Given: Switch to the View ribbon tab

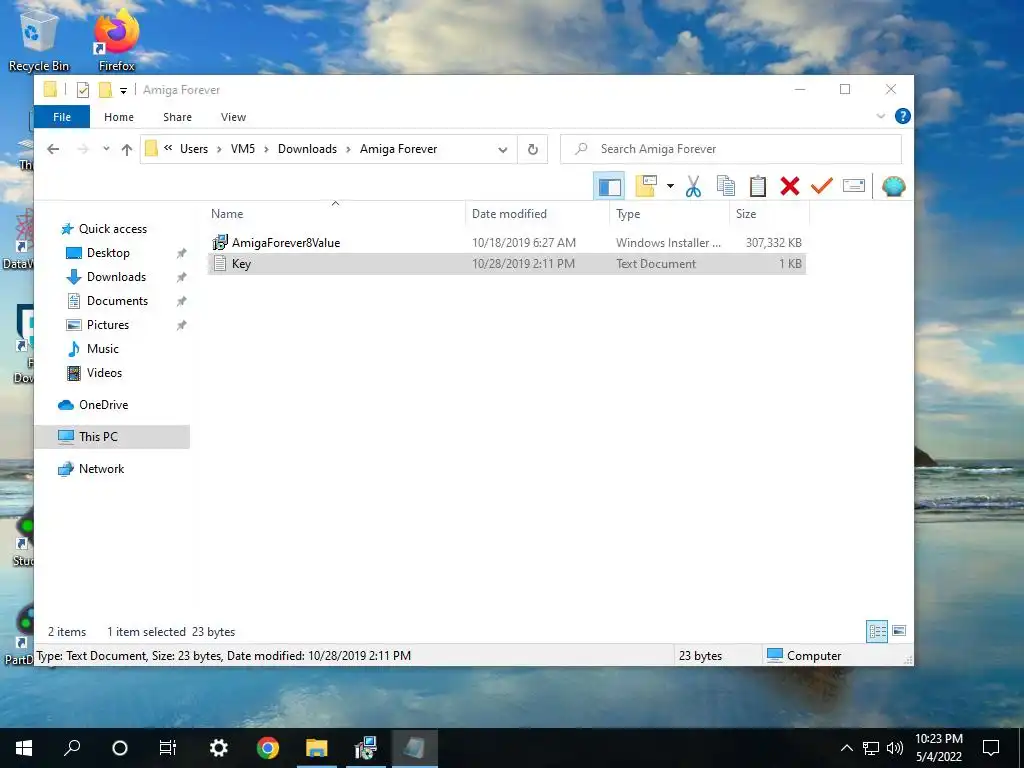Looking at the screenshot, I should pyautogui.click(x=233, y=117).
